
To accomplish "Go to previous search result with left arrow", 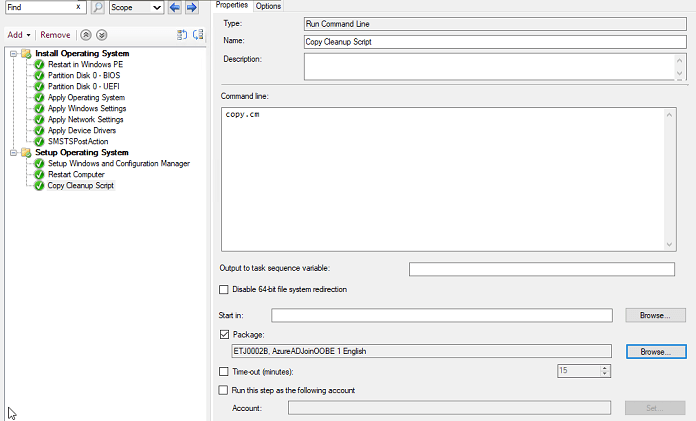I will [x=175, y=7].
